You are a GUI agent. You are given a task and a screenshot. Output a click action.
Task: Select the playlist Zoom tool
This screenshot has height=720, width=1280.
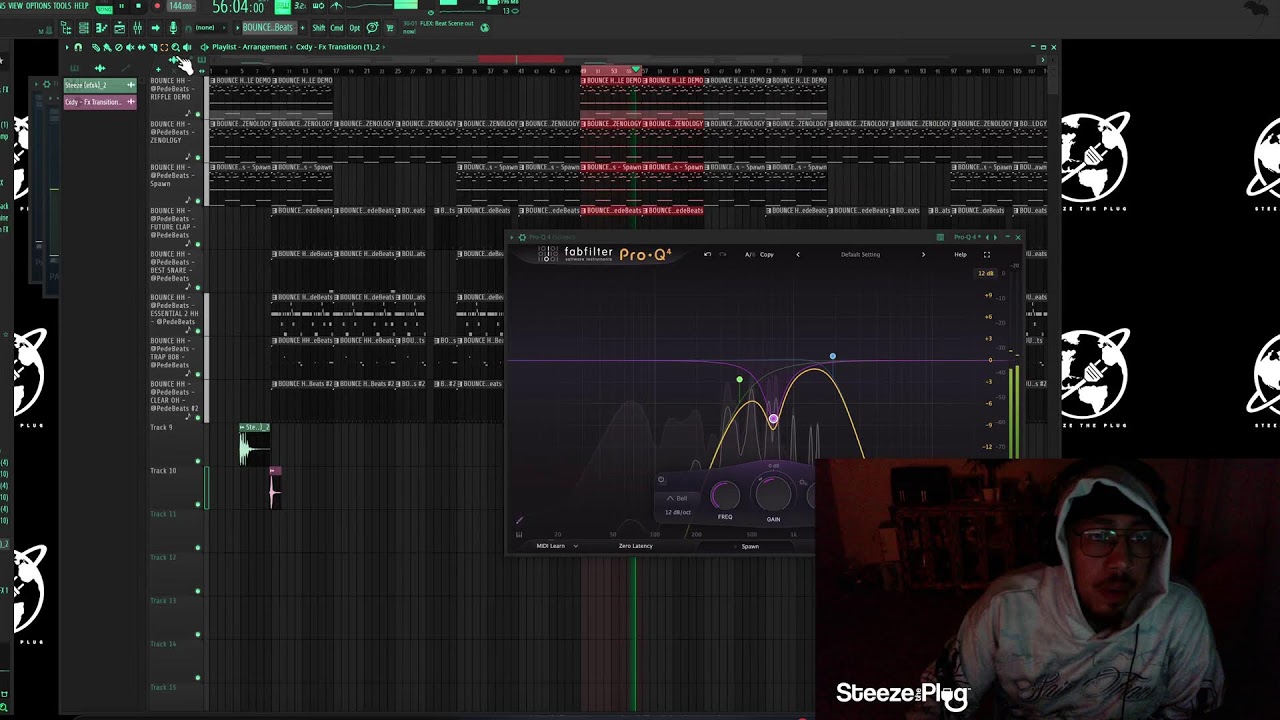[176, 47]
